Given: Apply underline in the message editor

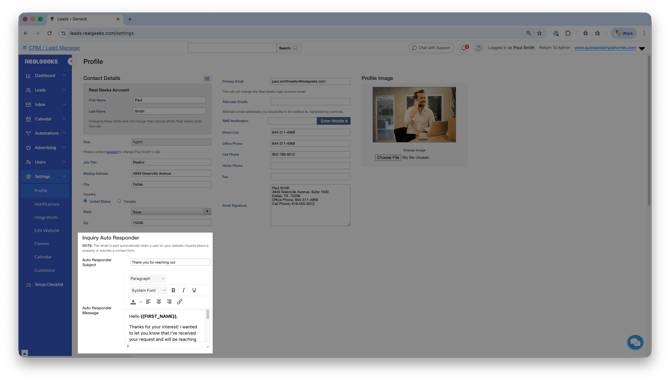Looking at the screenshot, I should 194,290.
